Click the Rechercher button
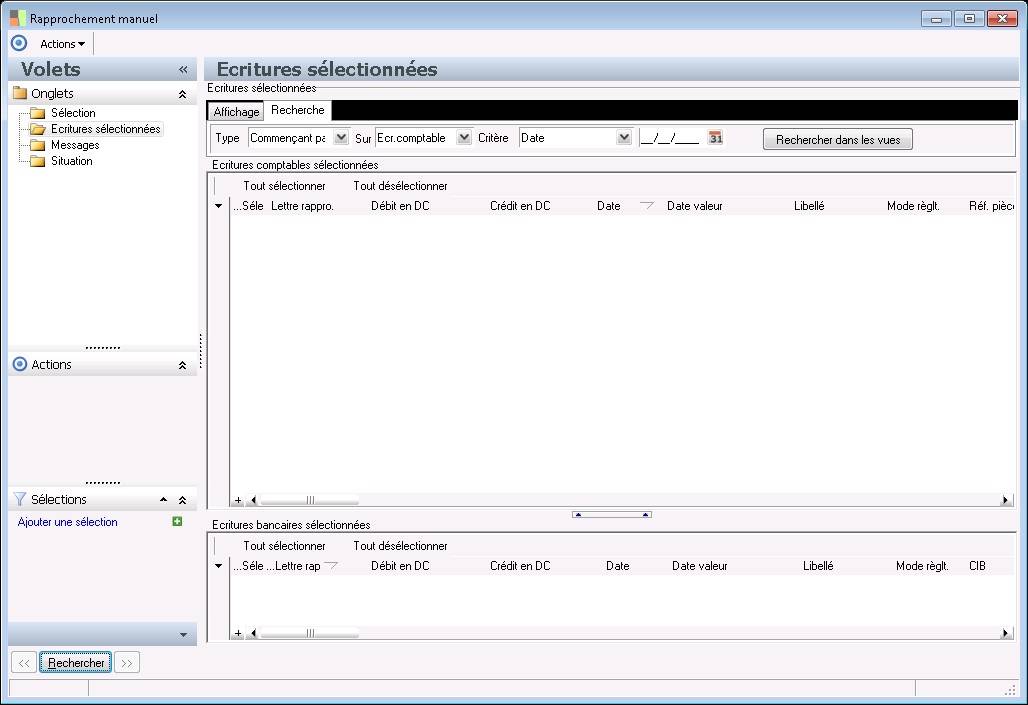Image resolution: width=1028 pixels, height=705 pixels. (x=75, y=663)
